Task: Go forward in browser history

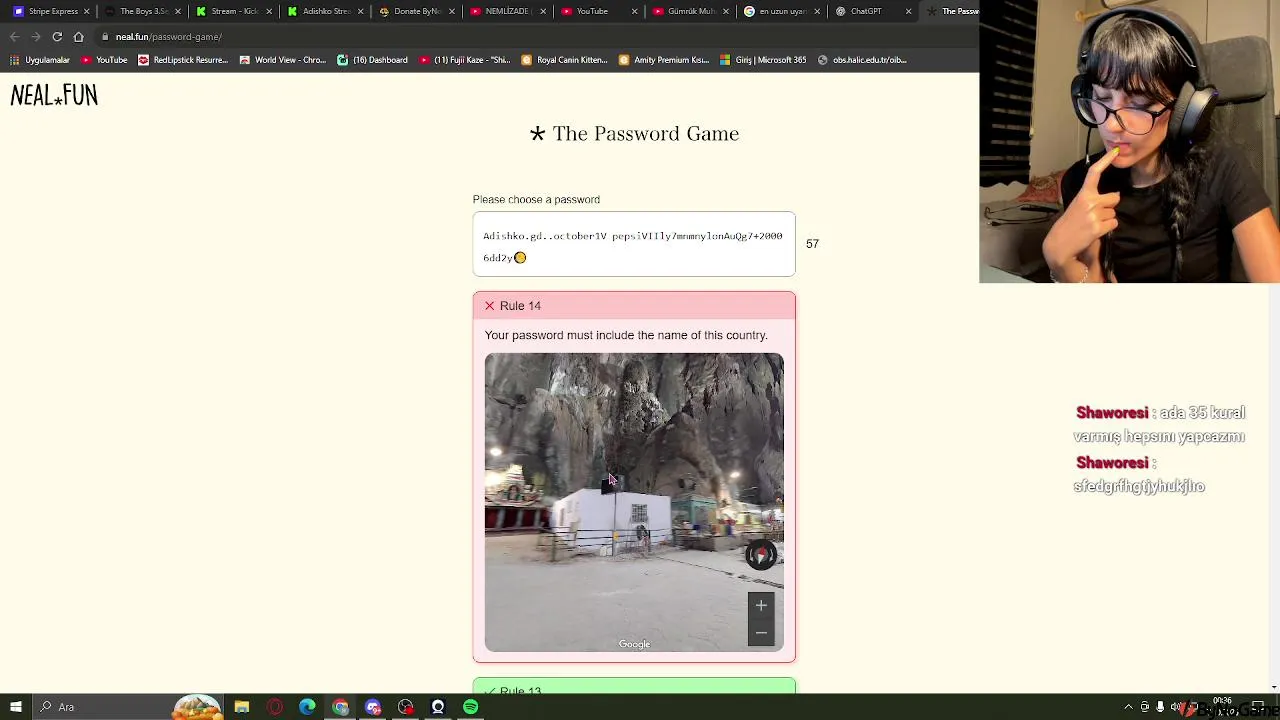Action: click(36, 37)
